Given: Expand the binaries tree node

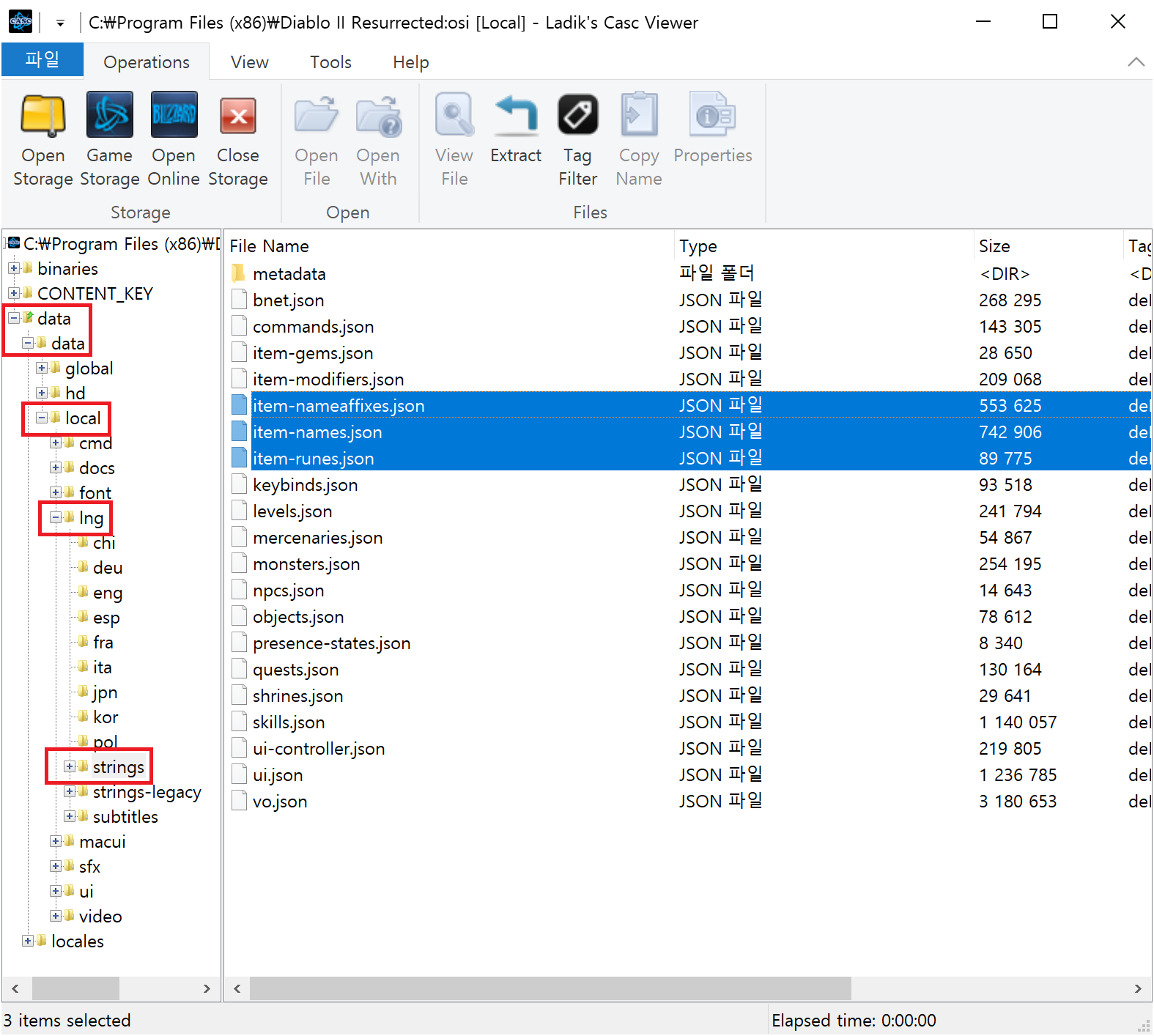Looking at the screenshot, I should [14, 268].
